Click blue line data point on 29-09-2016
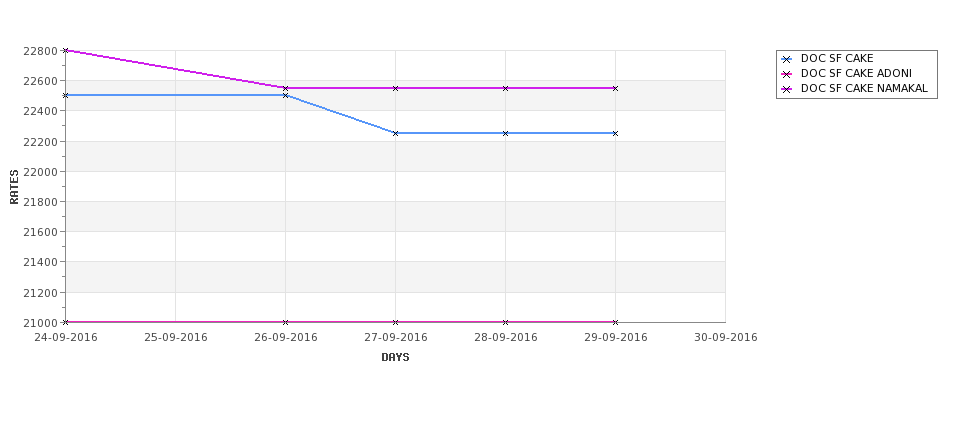Image resolution: width=975 pixels, height=429 pixels. click(616, 133)
